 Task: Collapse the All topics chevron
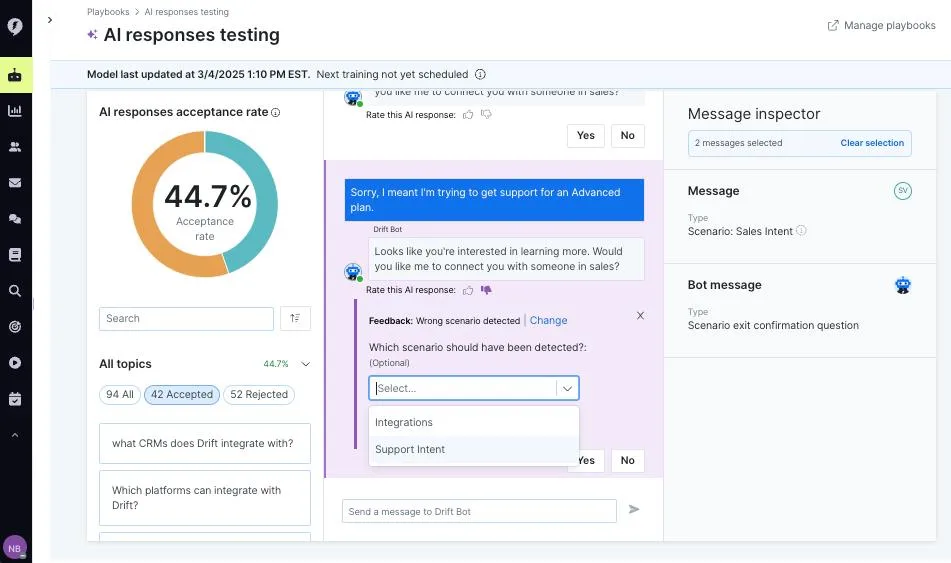pos(306,364)
